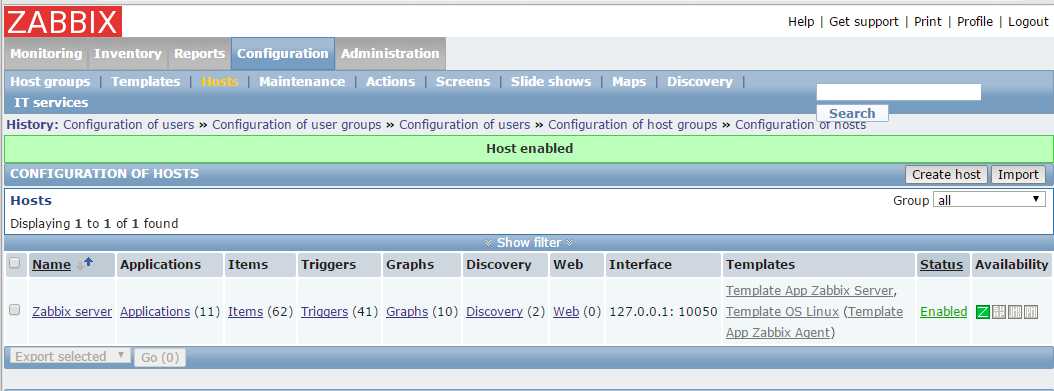Open the Help link
Image resolution: width=1054 pixels, height=391 pixels.
tap(801, 21)
